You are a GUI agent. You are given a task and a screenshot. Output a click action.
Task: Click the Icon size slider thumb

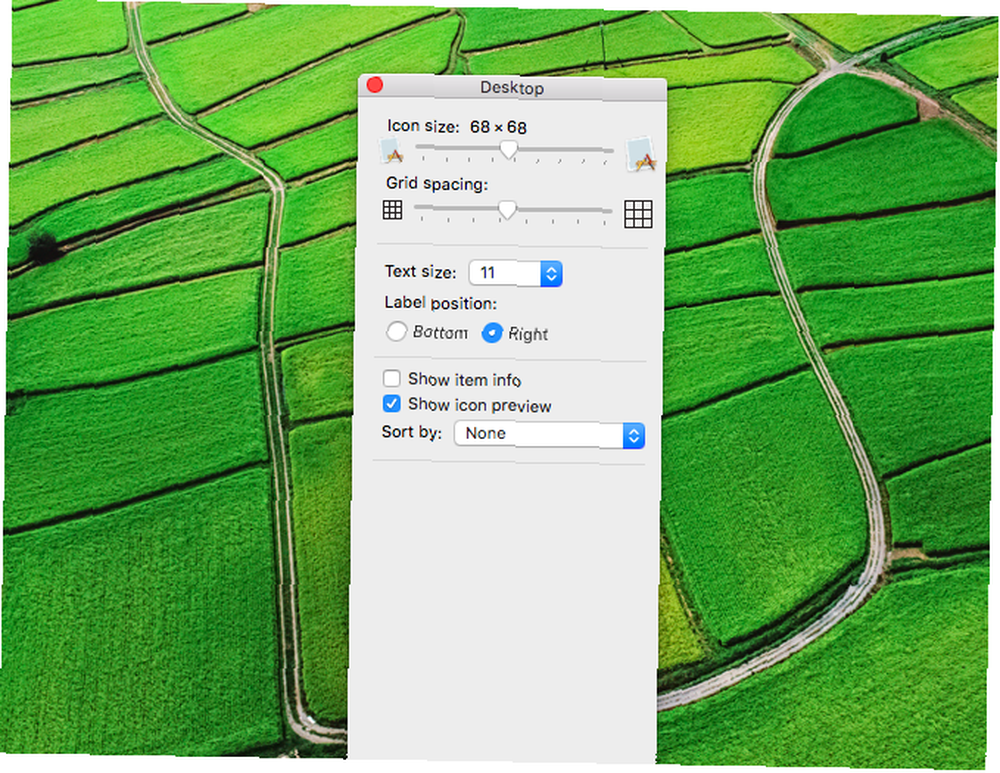click(508, 149)
